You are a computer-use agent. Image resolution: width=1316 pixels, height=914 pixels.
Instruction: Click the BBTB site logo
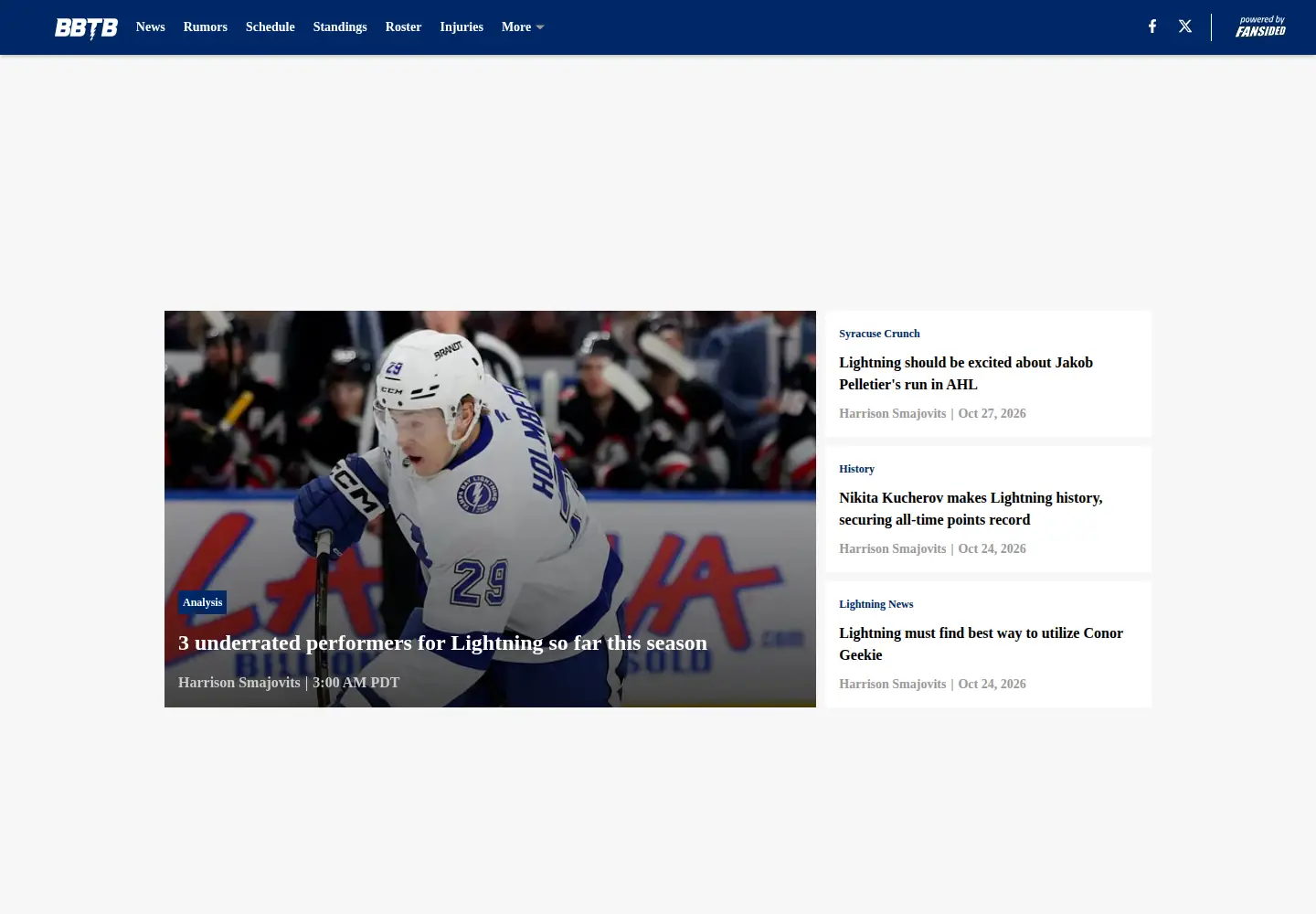[x=86, y=27]
